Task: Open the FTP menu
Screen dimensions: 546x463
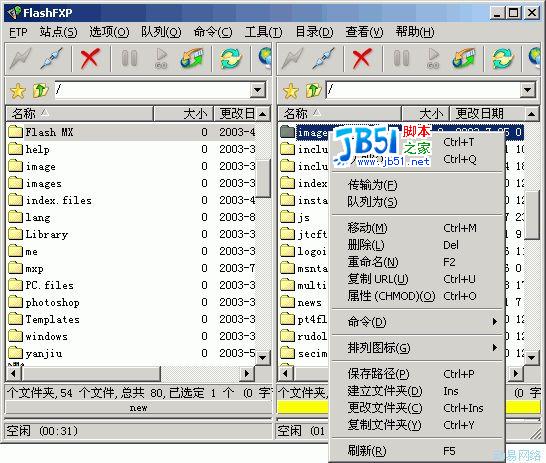Action: tap(18, 32)
